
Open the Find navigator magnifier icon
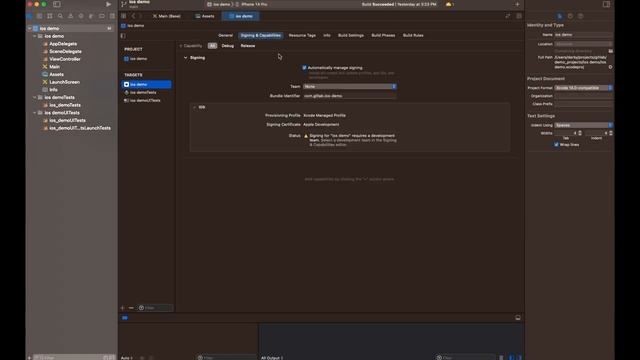tap(60, 16)
